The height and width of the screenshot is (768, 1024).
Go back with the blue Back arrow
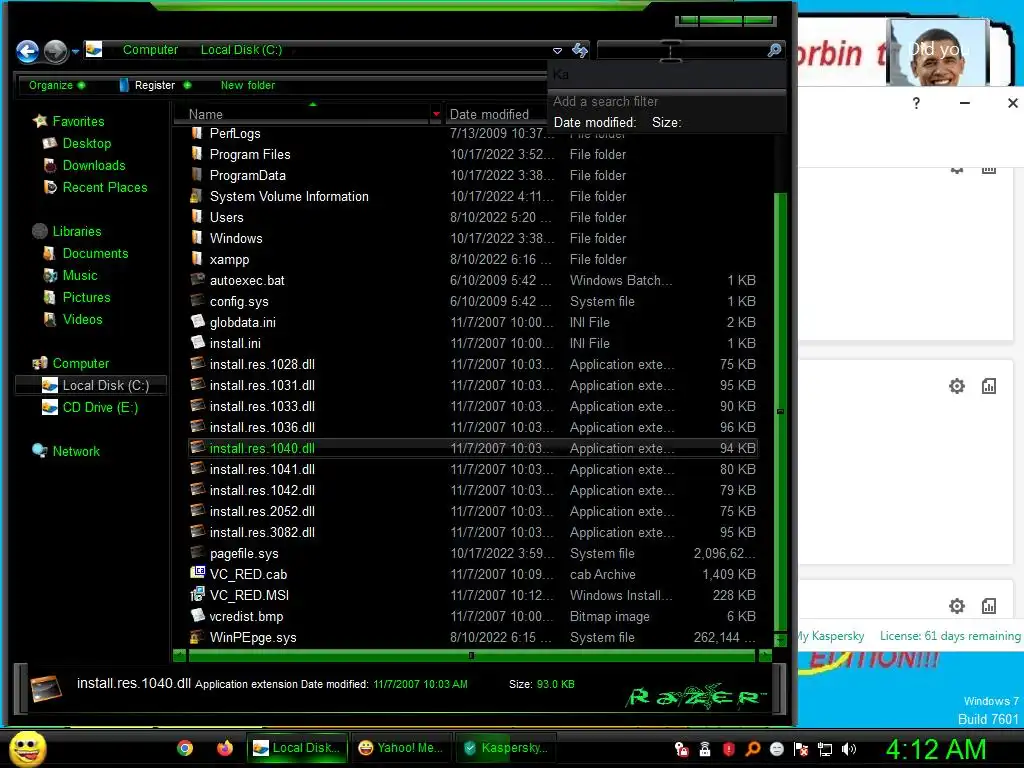coord(27,51)
